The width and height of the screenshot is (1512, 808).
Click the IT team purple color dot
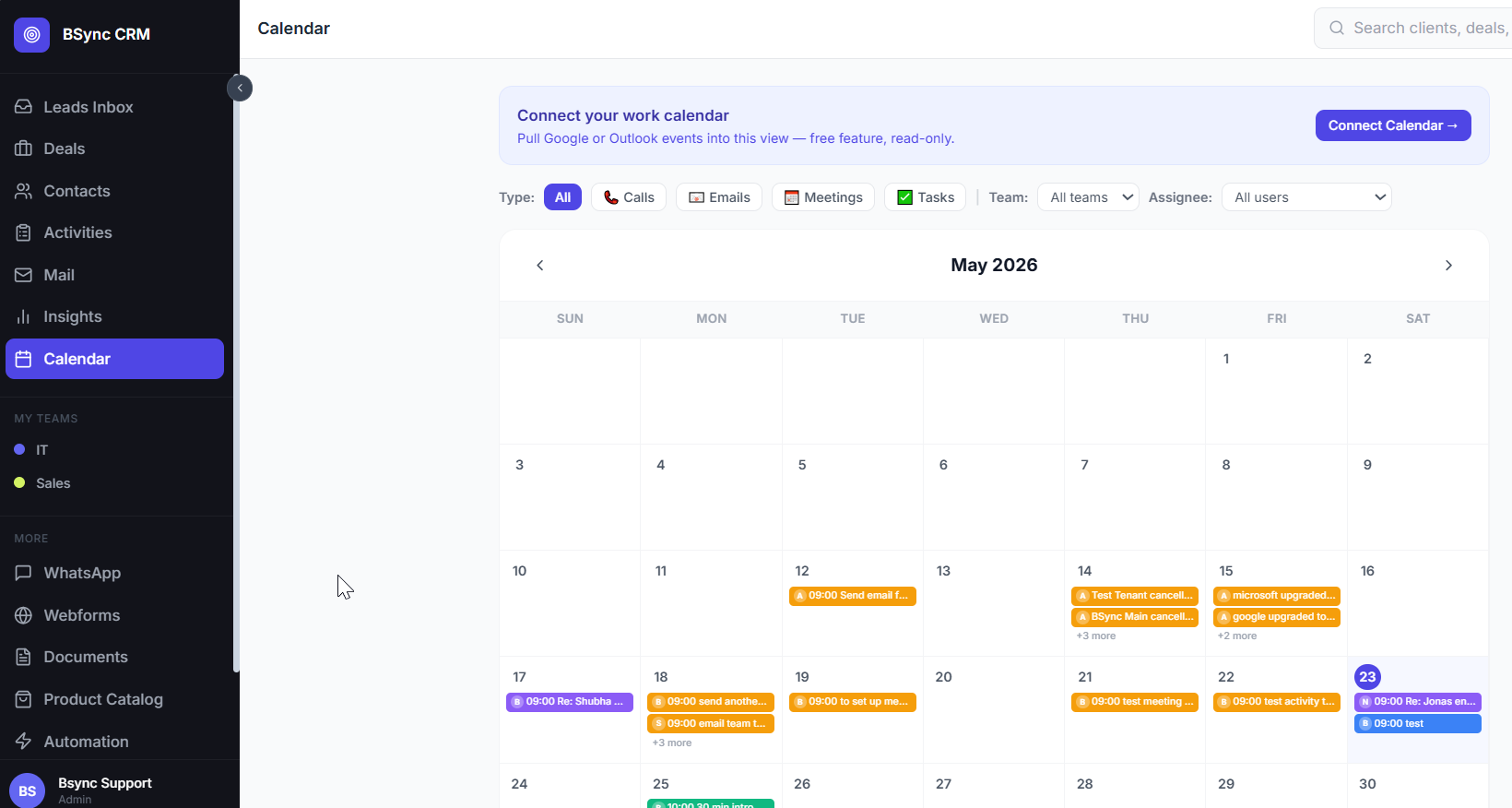tap(19, 450)
